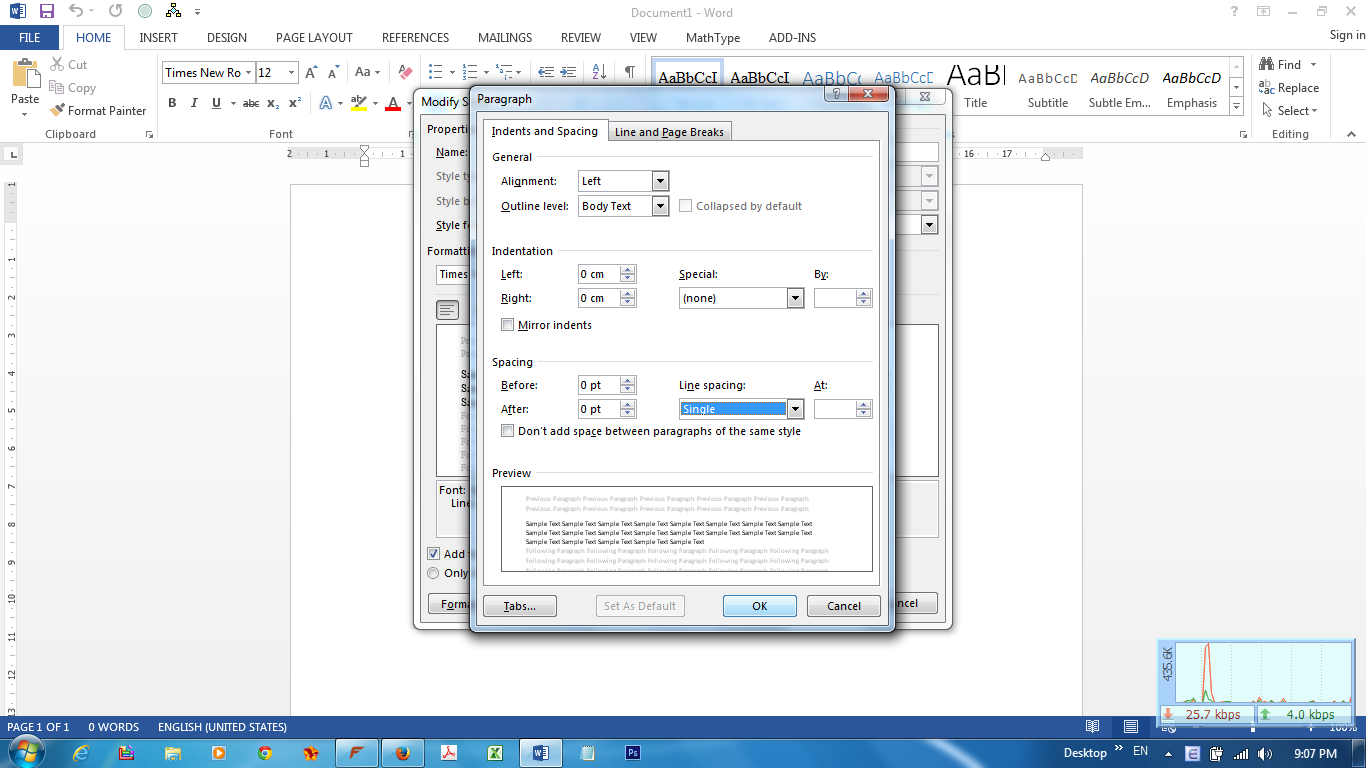
Task: Click the Paste clipboard icon
Action: click(x=25, y=74)
